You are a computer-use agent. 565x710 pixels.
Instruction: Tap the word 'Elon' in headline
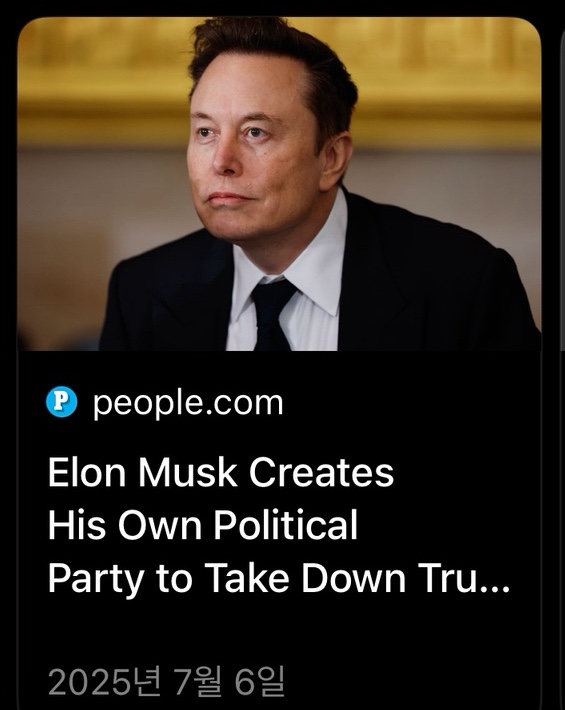[86, 472]
